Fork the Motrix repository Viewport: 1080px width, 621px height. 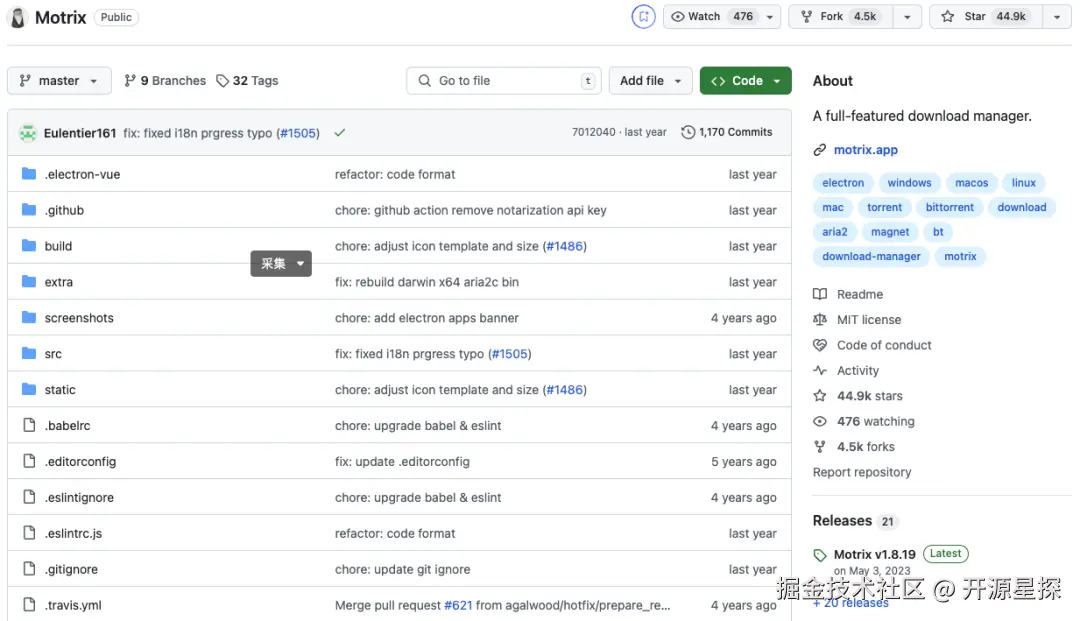pos(841,17)
